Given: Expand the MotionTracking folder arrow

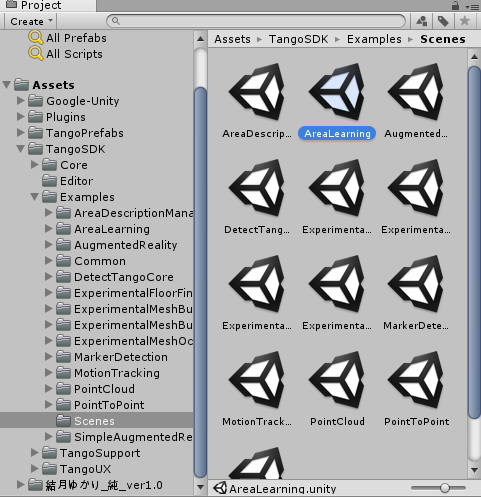Looking at the screenshot, I should pos(49,373).
